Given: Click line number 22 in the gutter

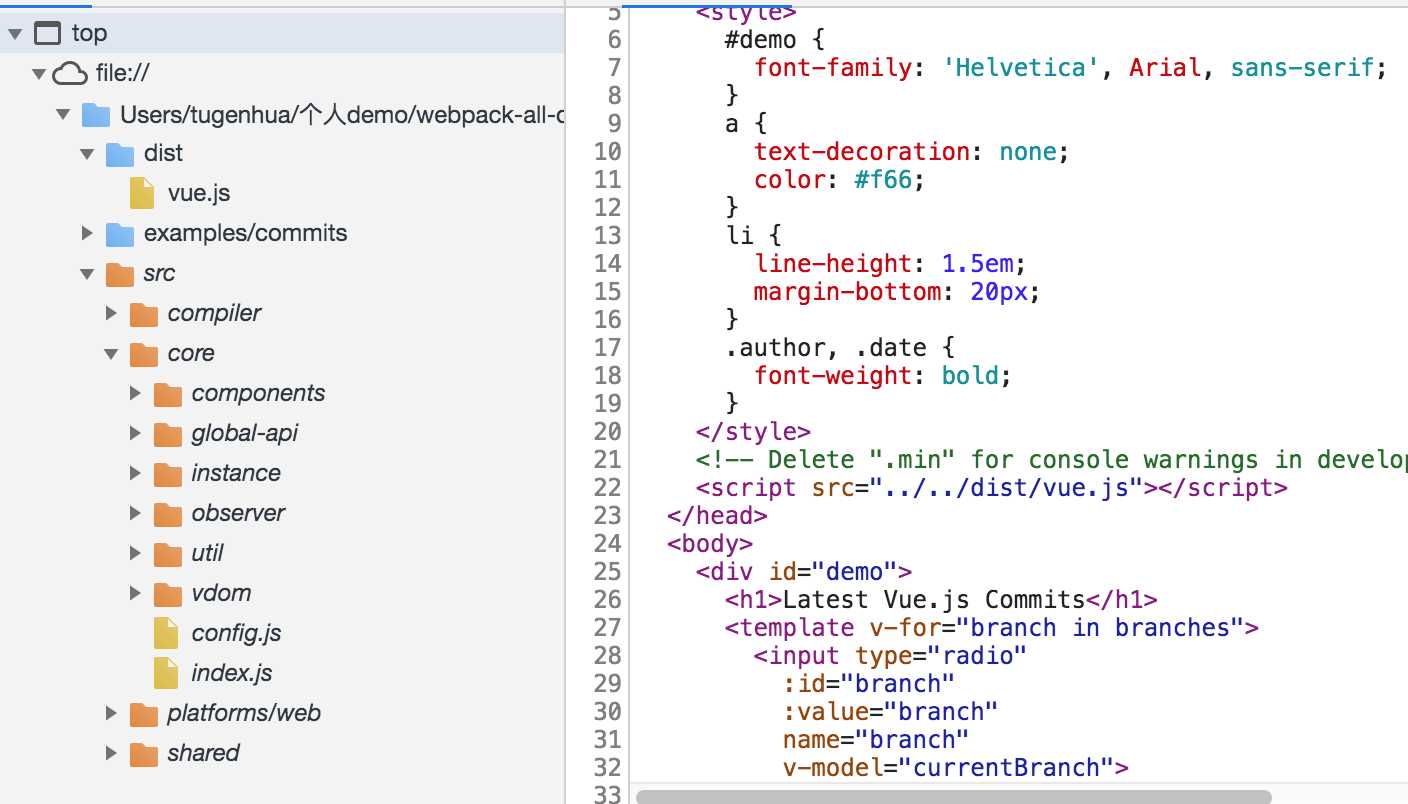Looking at the screenshot, I should [607, 488].
